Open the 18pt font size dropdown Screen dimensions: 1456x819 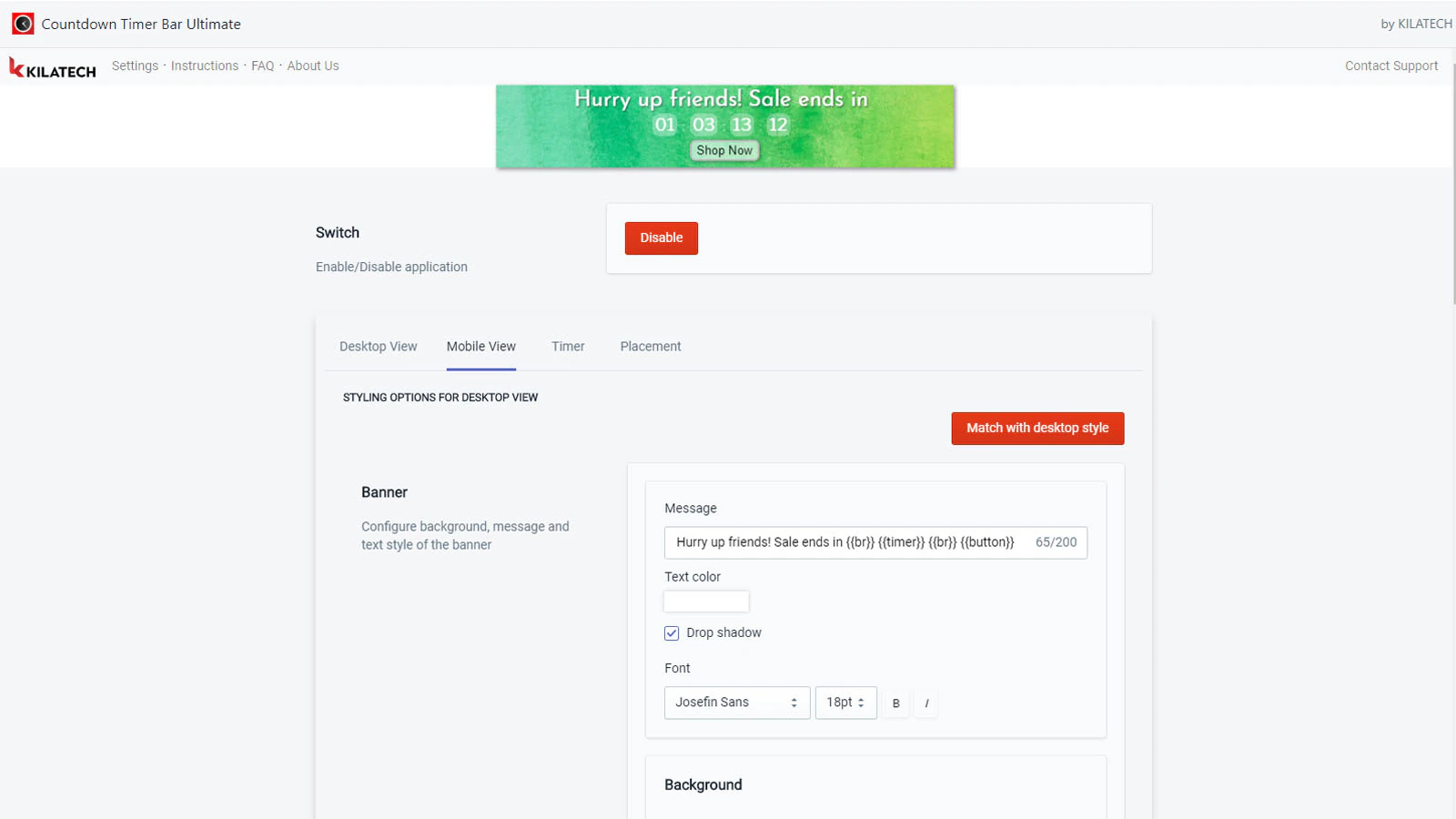click(x=846, y=703)
